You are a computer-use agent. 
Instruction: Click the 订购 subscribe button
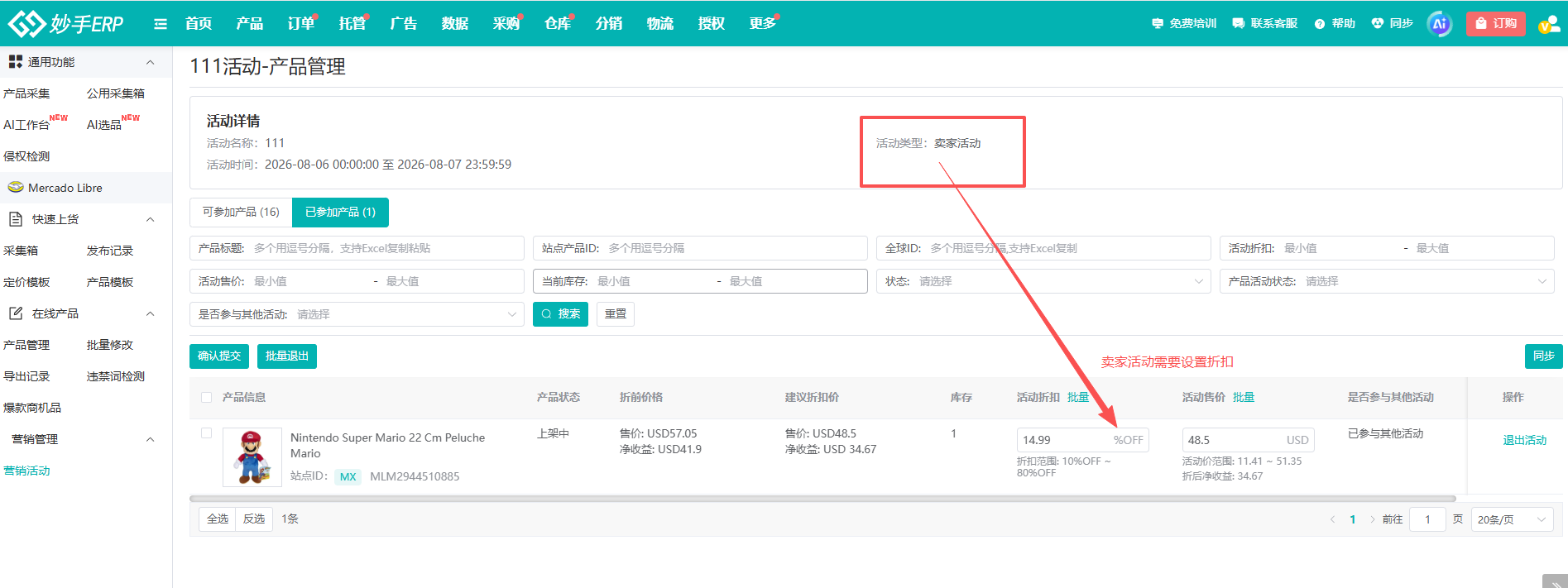(x=1496, y=23)
